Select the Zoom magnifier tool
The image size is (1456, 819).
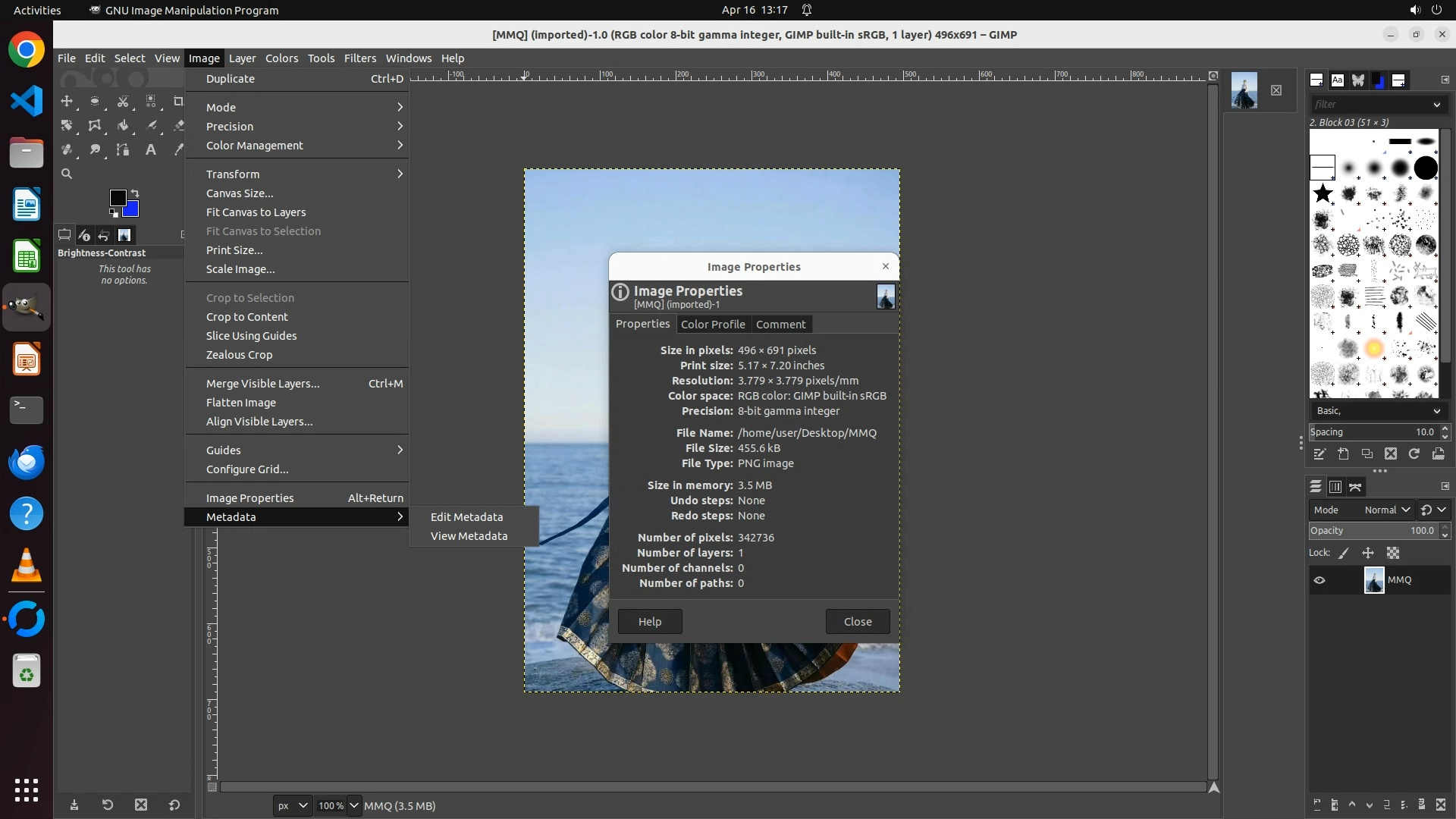(x=67, y=174)
